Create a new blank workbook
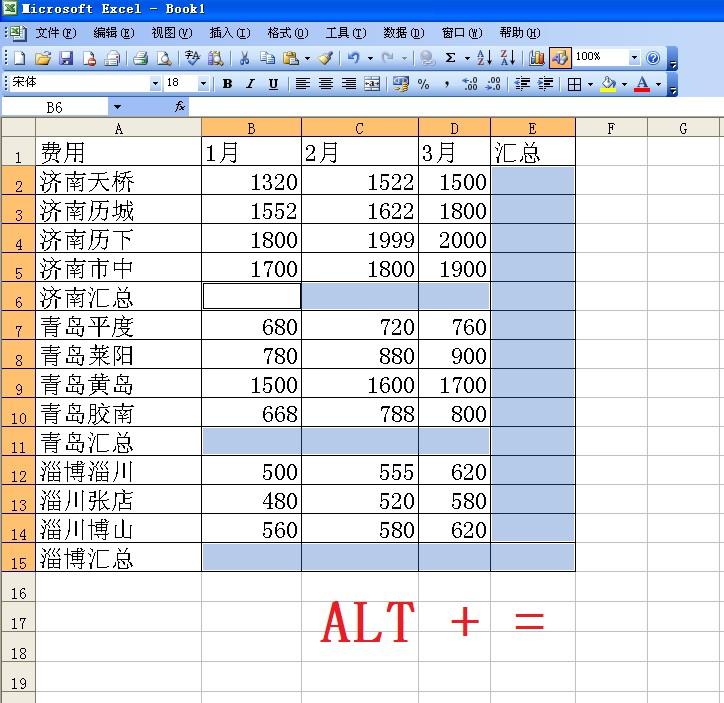724x703 pixels. (x=19, y=58)
